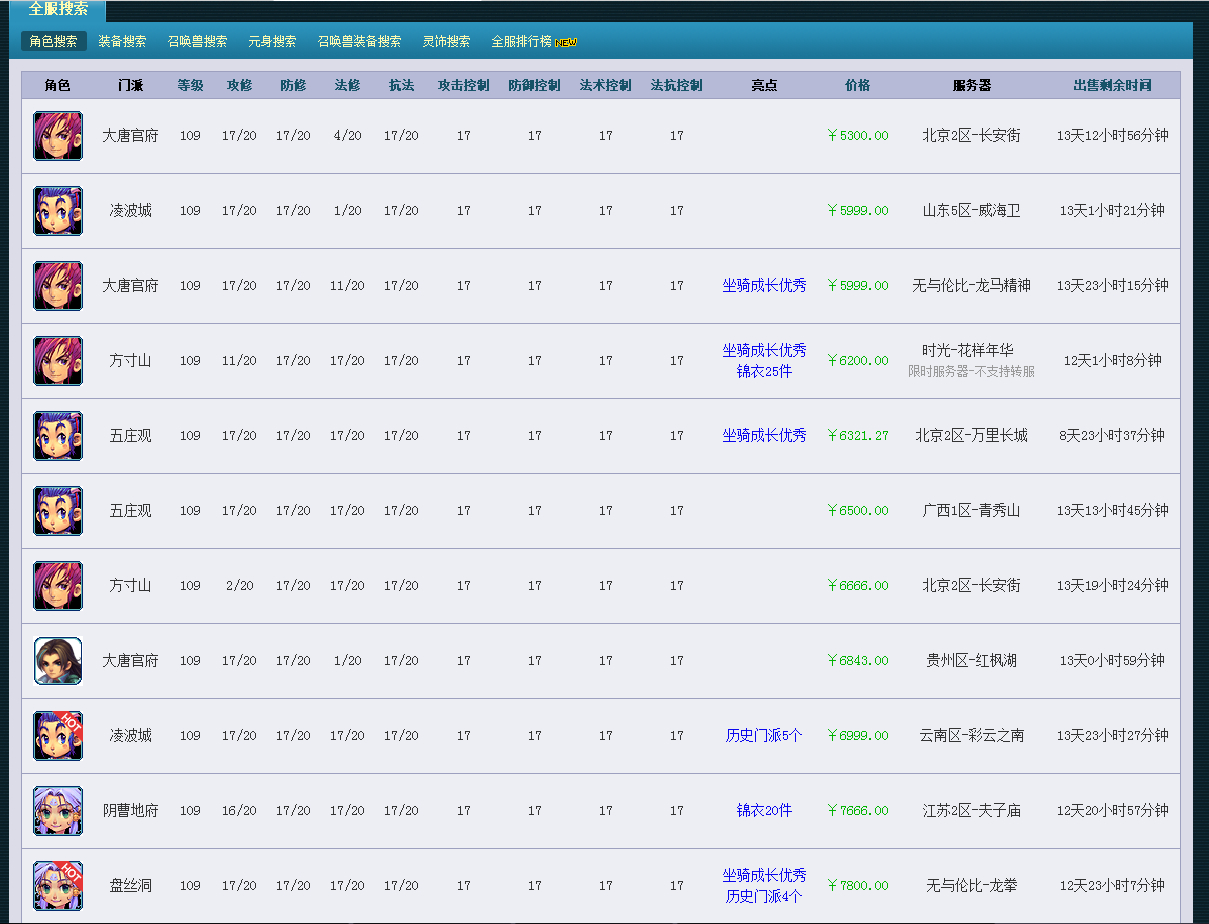Open the avatar of the ¥6200.00 方寸山 listing

point(58,361)
